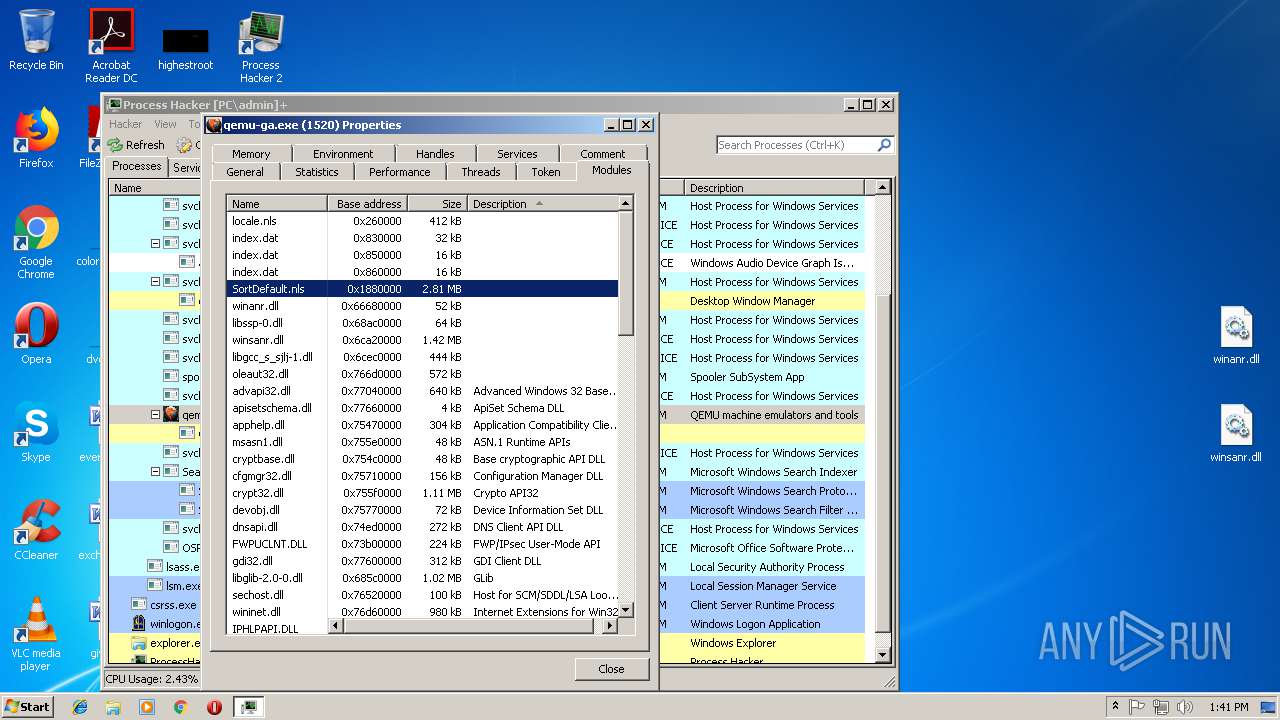The width and height of the screenshot is (1280, 720).
Task: Open VLC media player desktop shortcut
Action: (36, 634)
